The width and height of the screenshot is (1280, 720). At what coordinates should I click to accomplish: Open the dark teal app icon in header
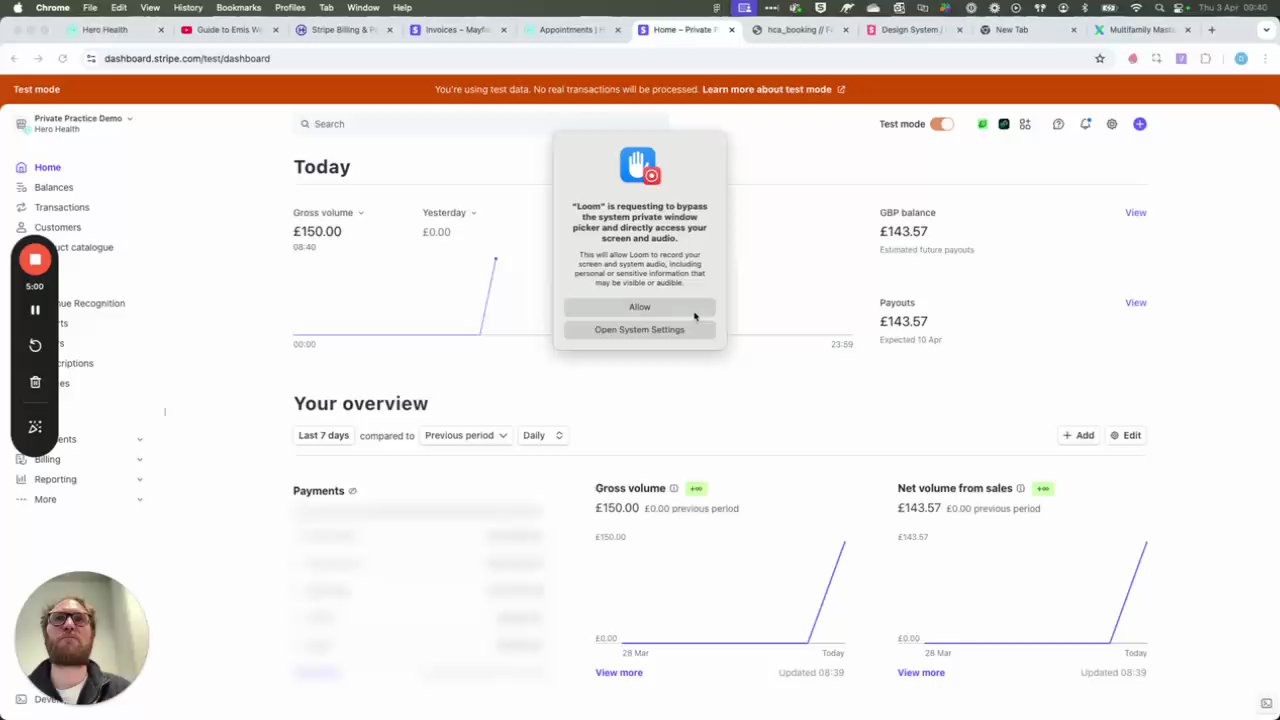(x=1004, y=124)
